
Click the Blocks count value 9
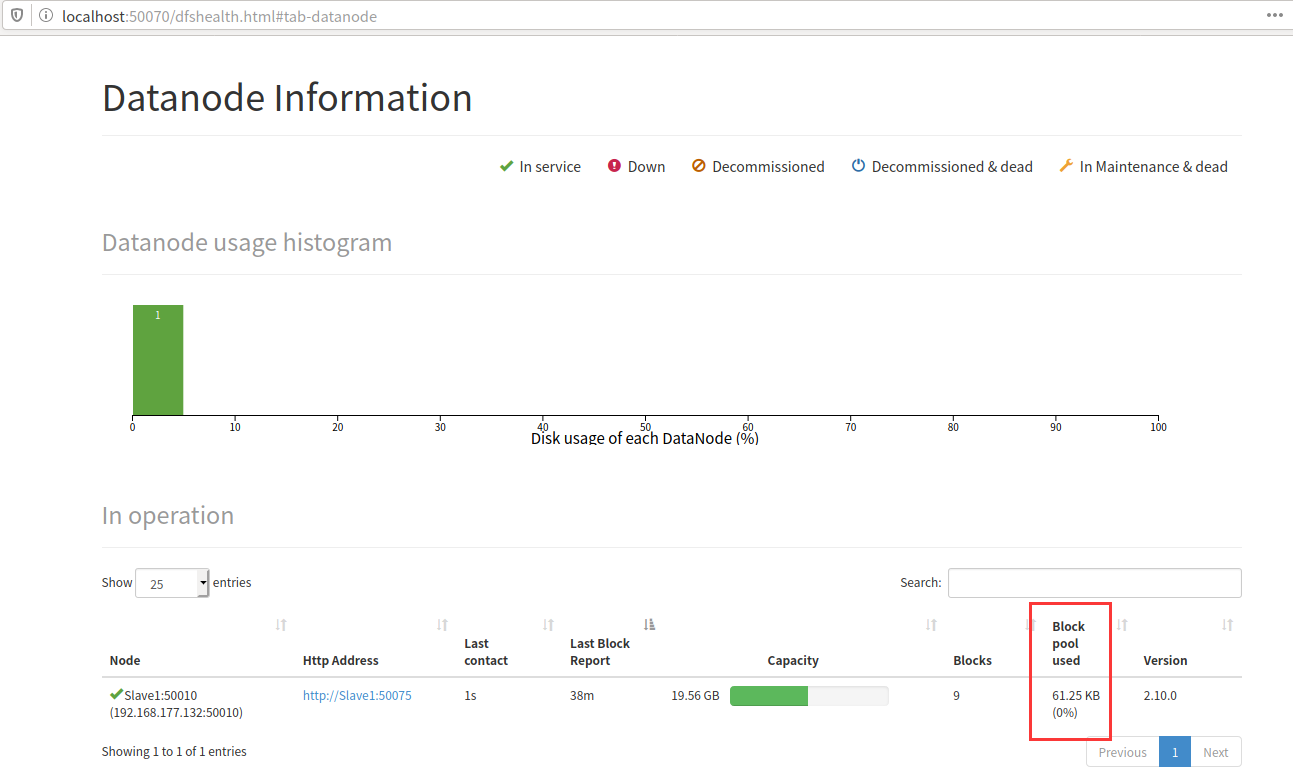point(957,695)
